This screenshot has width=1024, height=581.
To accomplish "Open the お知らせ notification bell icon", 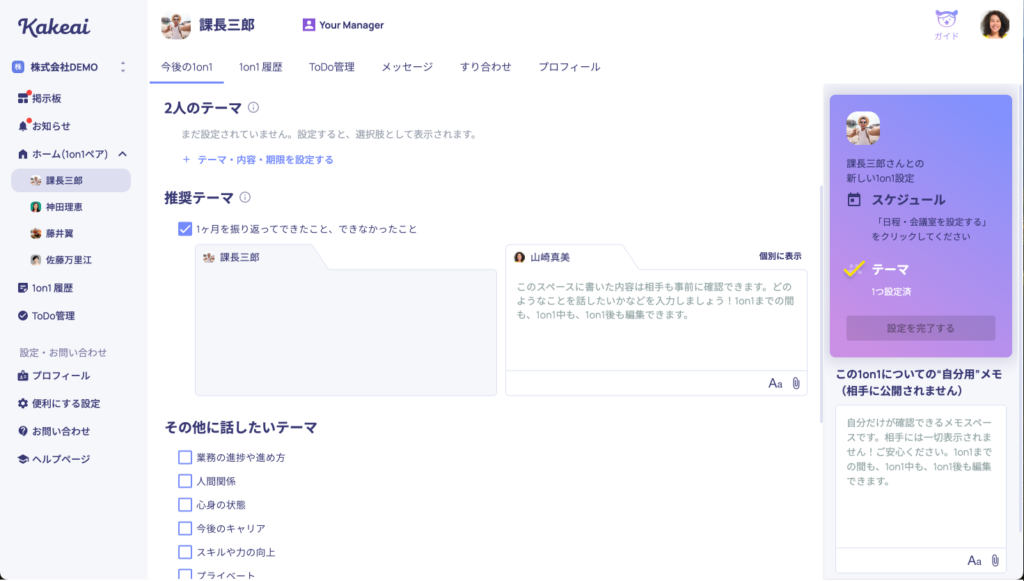I will [x=24, y=126].
